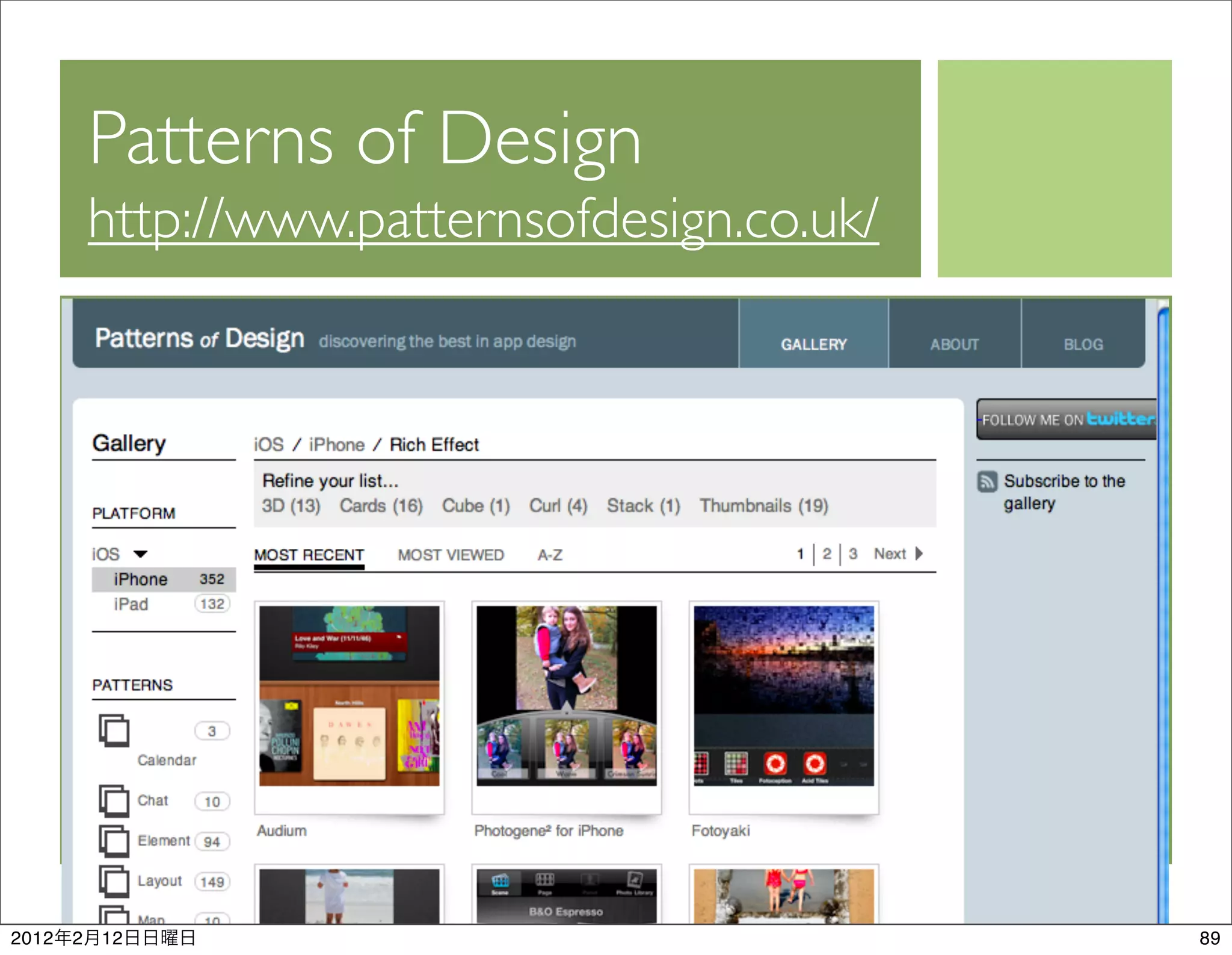Select iPhone platform with 352 items

pyautogui.click(x=164, y=579)
